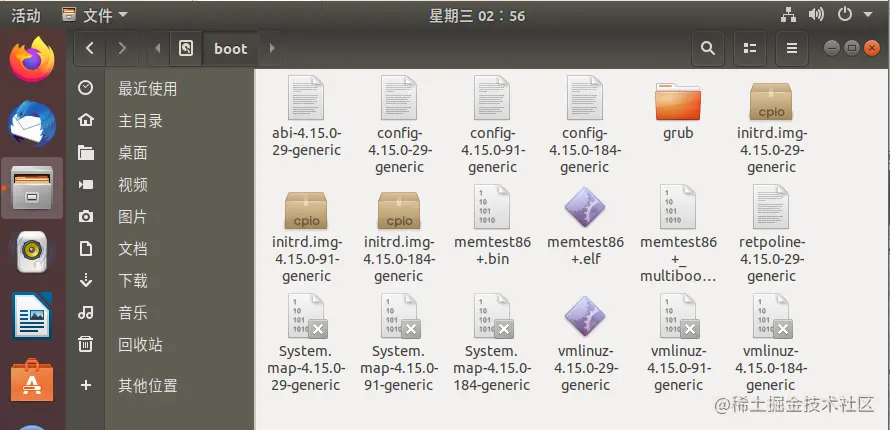Open the hamburger menu in the toolbar

[x=792, y=49]
